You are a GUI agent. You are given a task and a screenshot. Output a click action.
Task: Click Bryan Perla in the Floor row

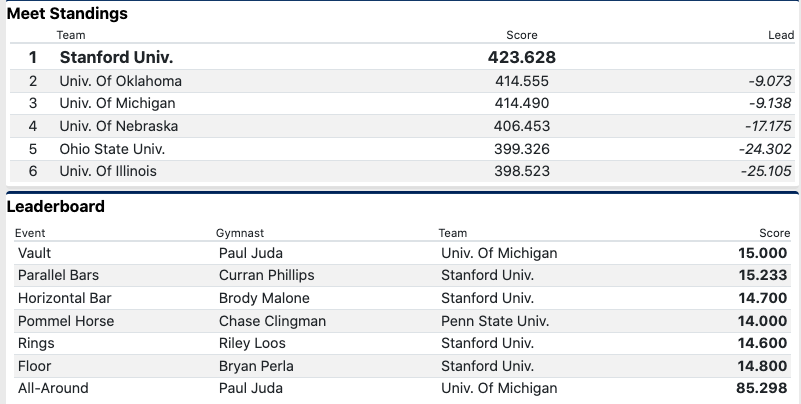click(x=256, y=366)
